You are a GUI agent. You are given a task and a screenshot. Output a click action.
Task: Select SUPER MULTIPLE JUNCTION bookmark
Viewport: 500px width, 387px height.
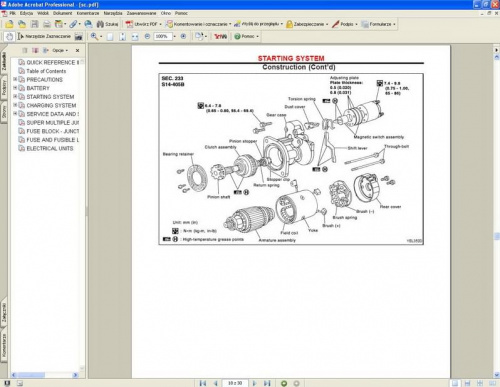click(x=53, y=122)
